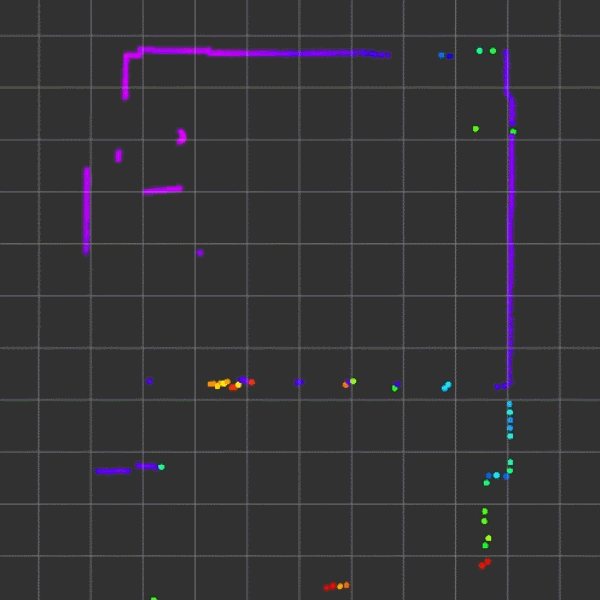Select the far-left vertical magenta wall segment
Viewport: 600px width, 600px height.
tap(87, 210)
